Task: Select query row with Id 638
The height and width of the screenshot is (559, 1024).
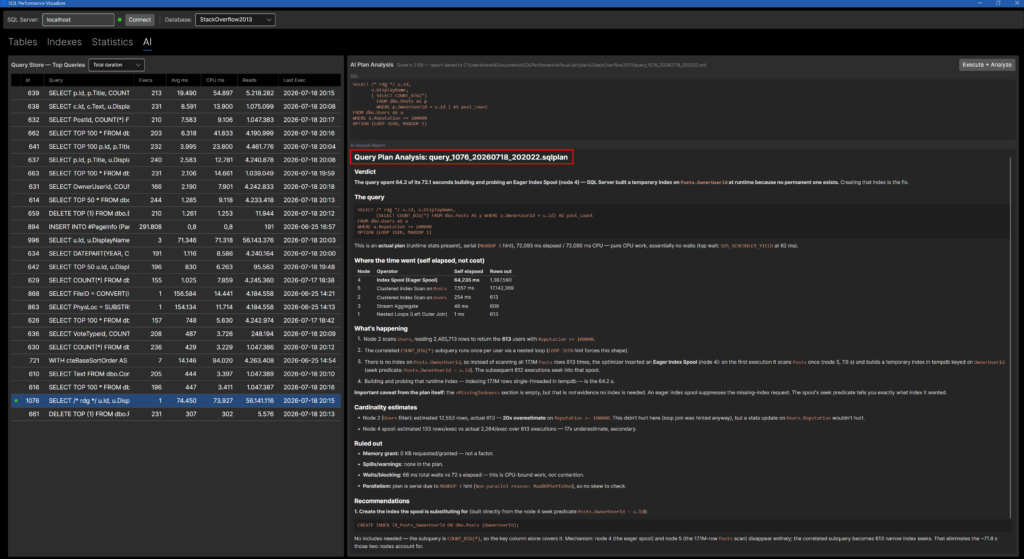Action: [x=176, y=106]
